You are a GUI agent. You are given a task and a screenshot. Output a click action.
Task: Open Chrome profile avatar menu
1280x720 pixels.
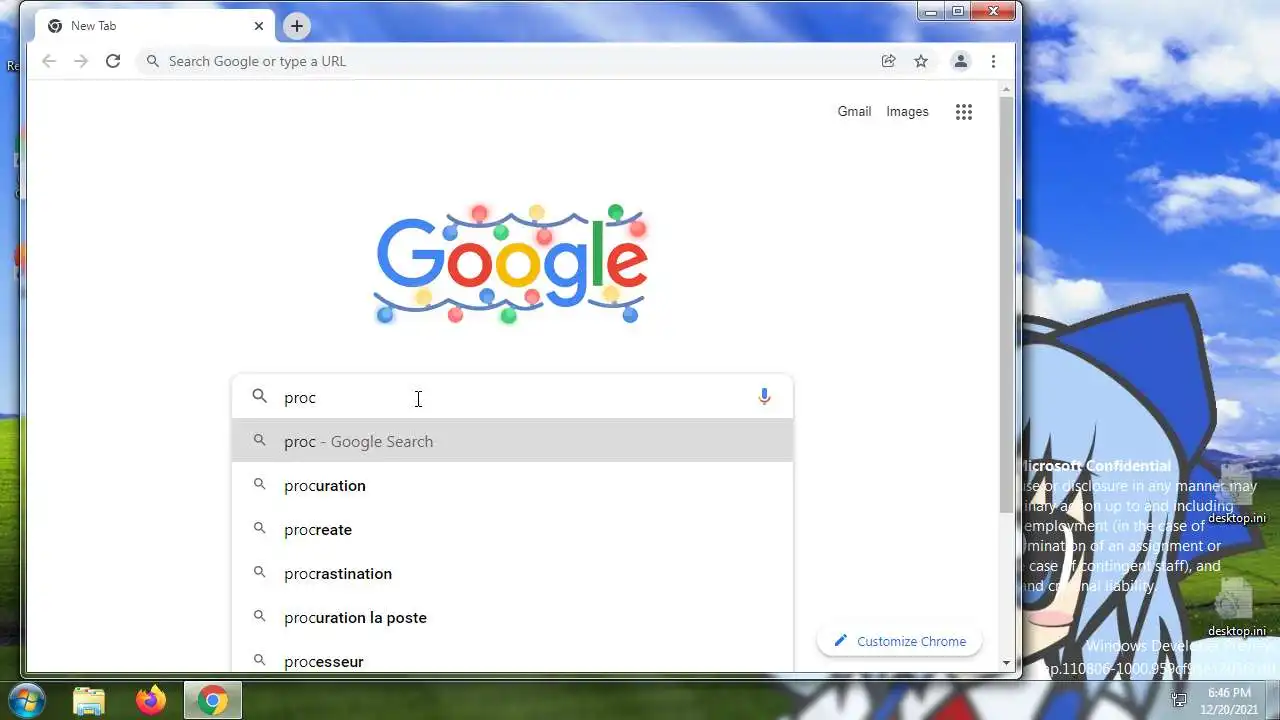coord(960,61)
